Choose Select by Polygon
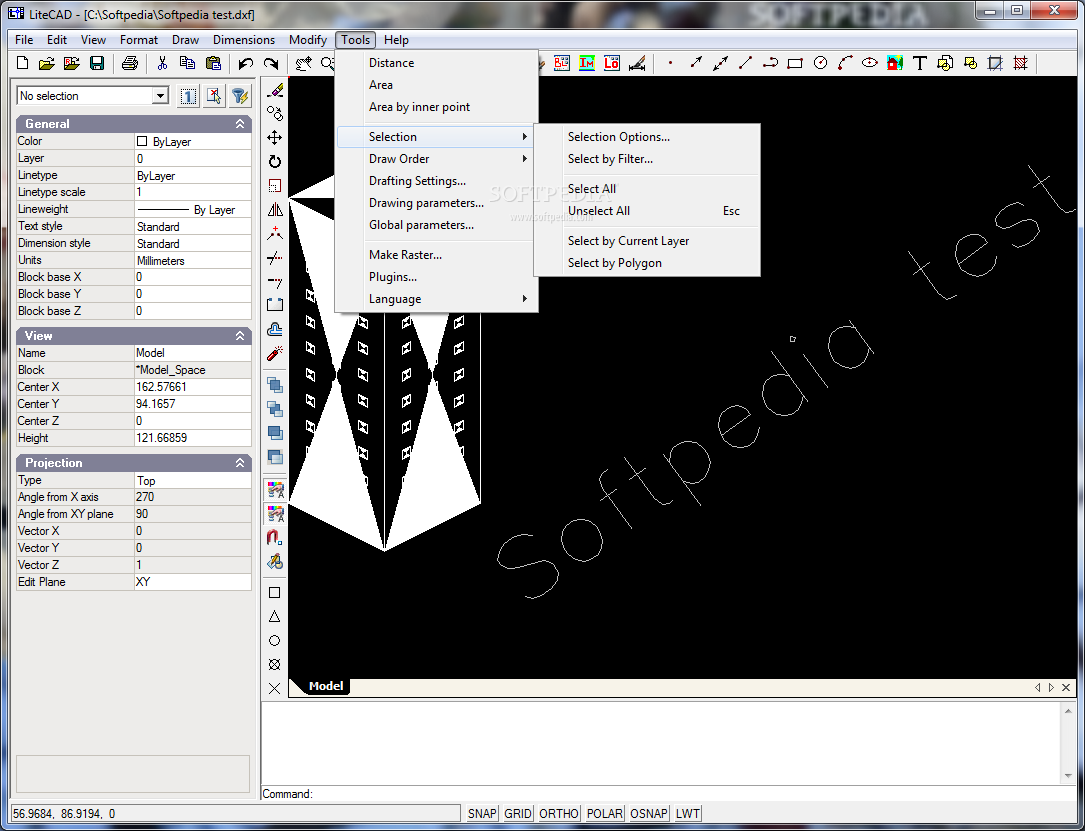The width and height of the screenshot is (1085, 831). coord(647,263)
